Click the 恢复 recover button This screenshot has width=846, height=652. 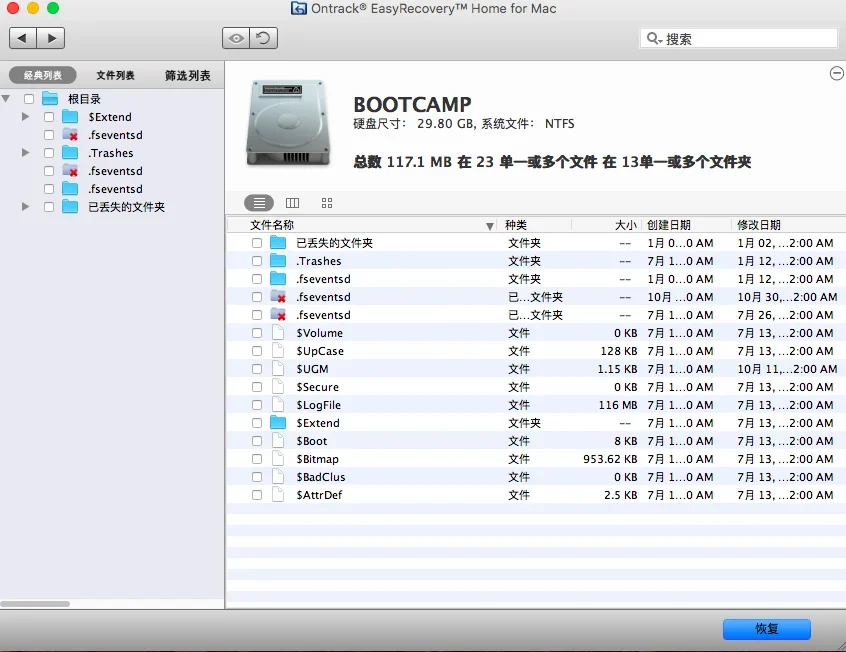click(767, 629)
